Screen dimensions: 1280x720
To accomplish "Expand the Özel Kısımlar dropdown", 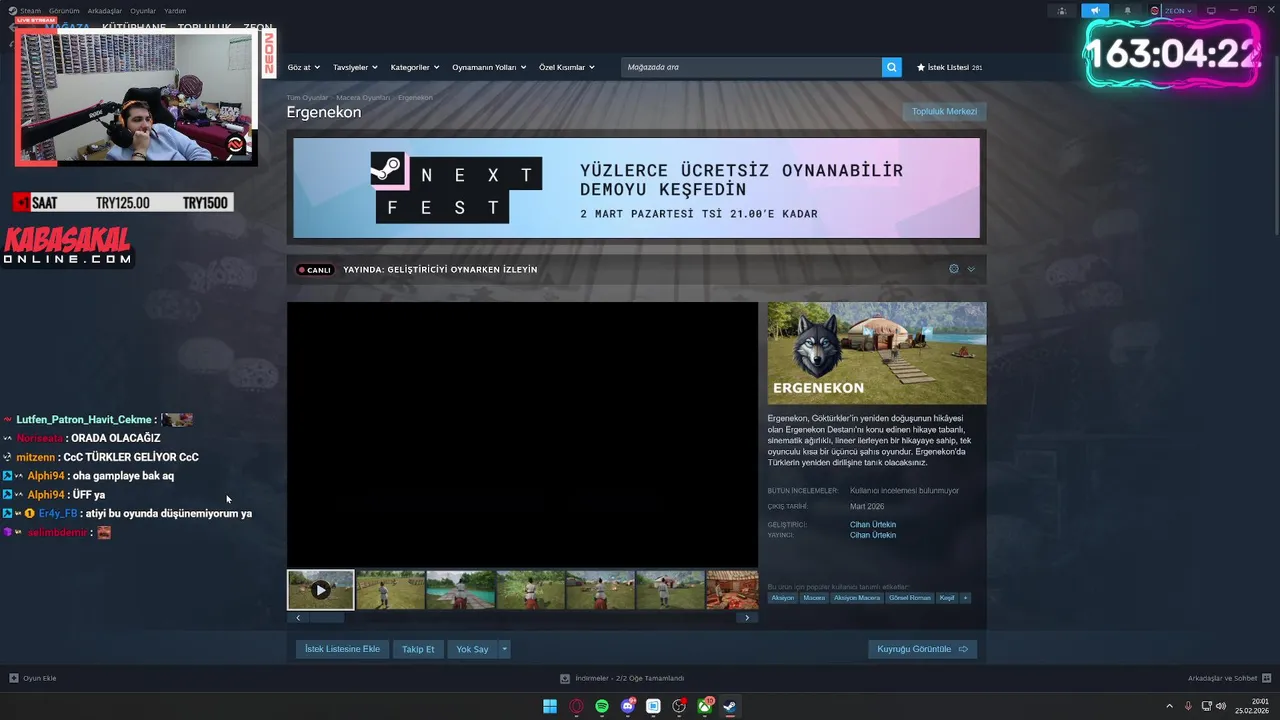I will 567,67.
